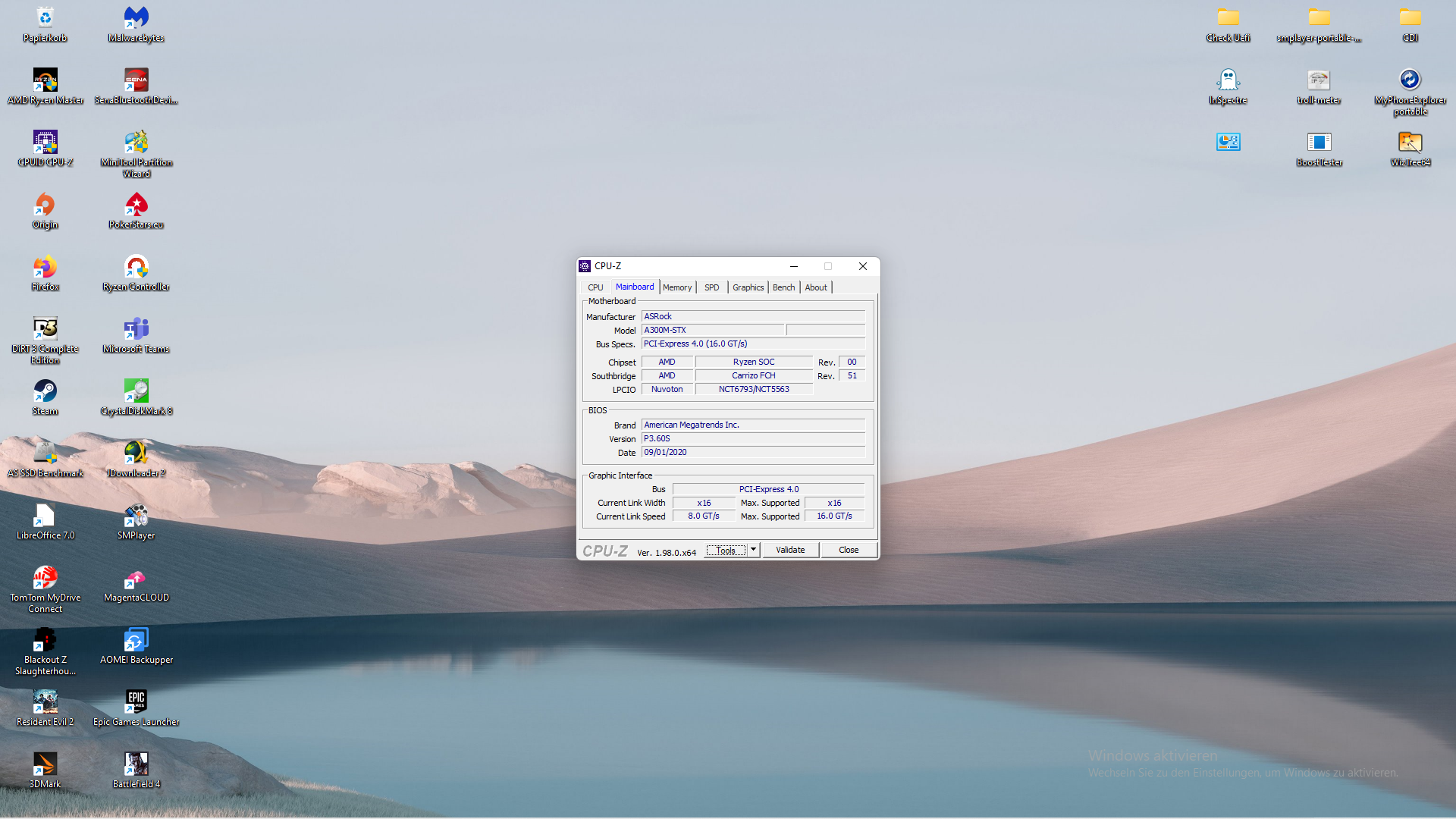
Task: Switch to the Memory tab
Action: pos(677,287)
